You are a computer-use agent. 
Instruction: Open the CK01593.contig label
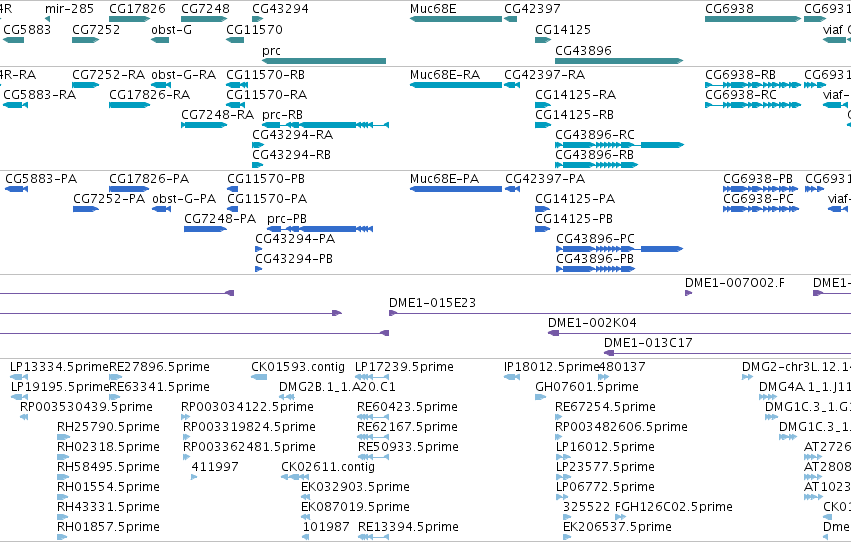[x=298, y=367]
